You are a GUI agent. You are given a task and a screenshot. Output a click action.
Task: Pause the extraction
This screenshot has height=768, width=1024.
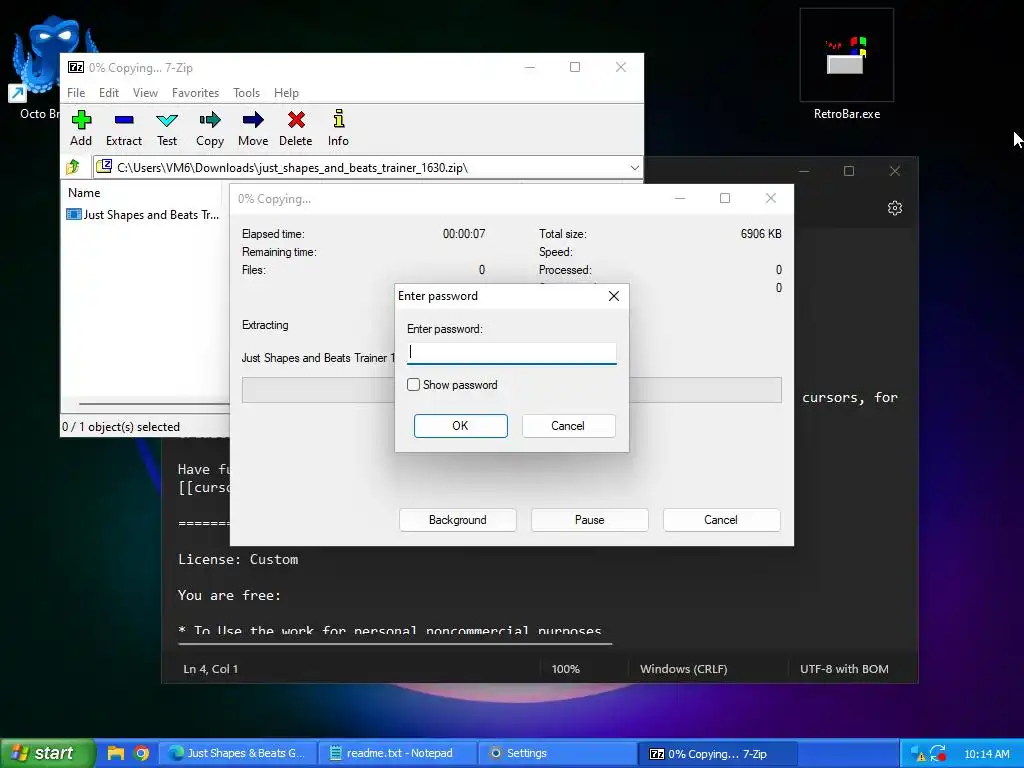(x=590, y=520)
